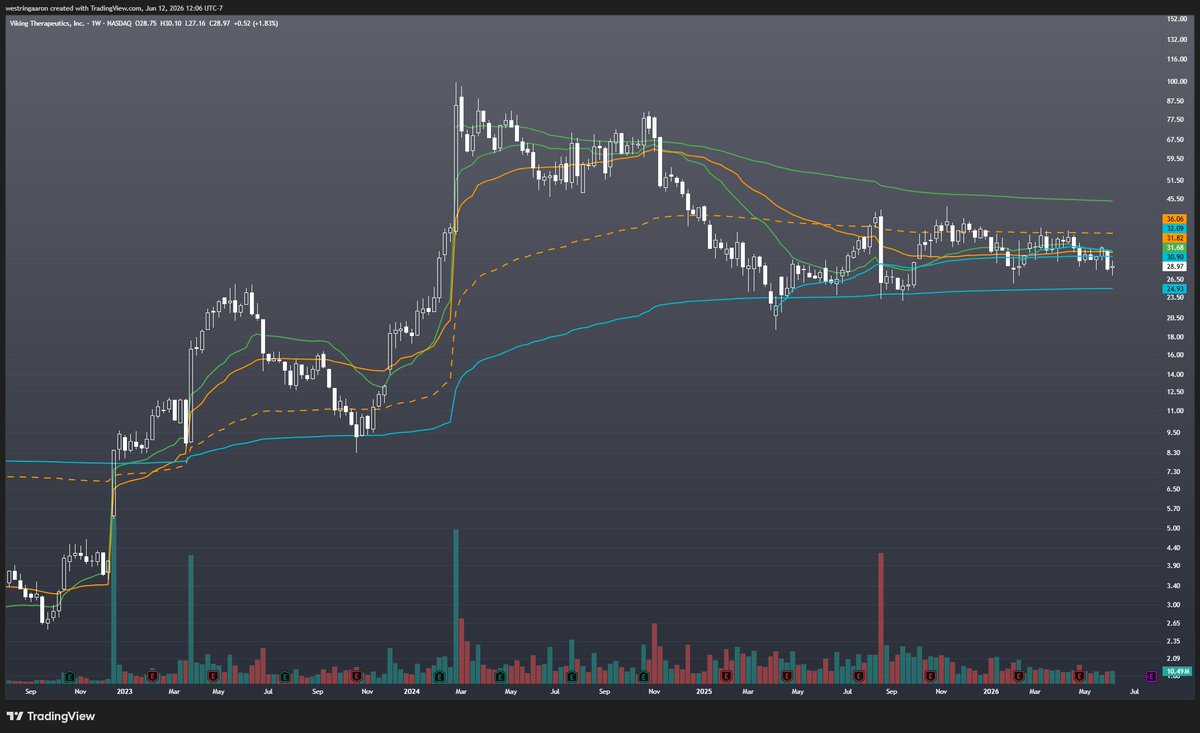Viewport: 1200px width, 733px height.
Task: Click the Viking Therapeutics, Inc. symbol title
Action: (x=47, y=24)
